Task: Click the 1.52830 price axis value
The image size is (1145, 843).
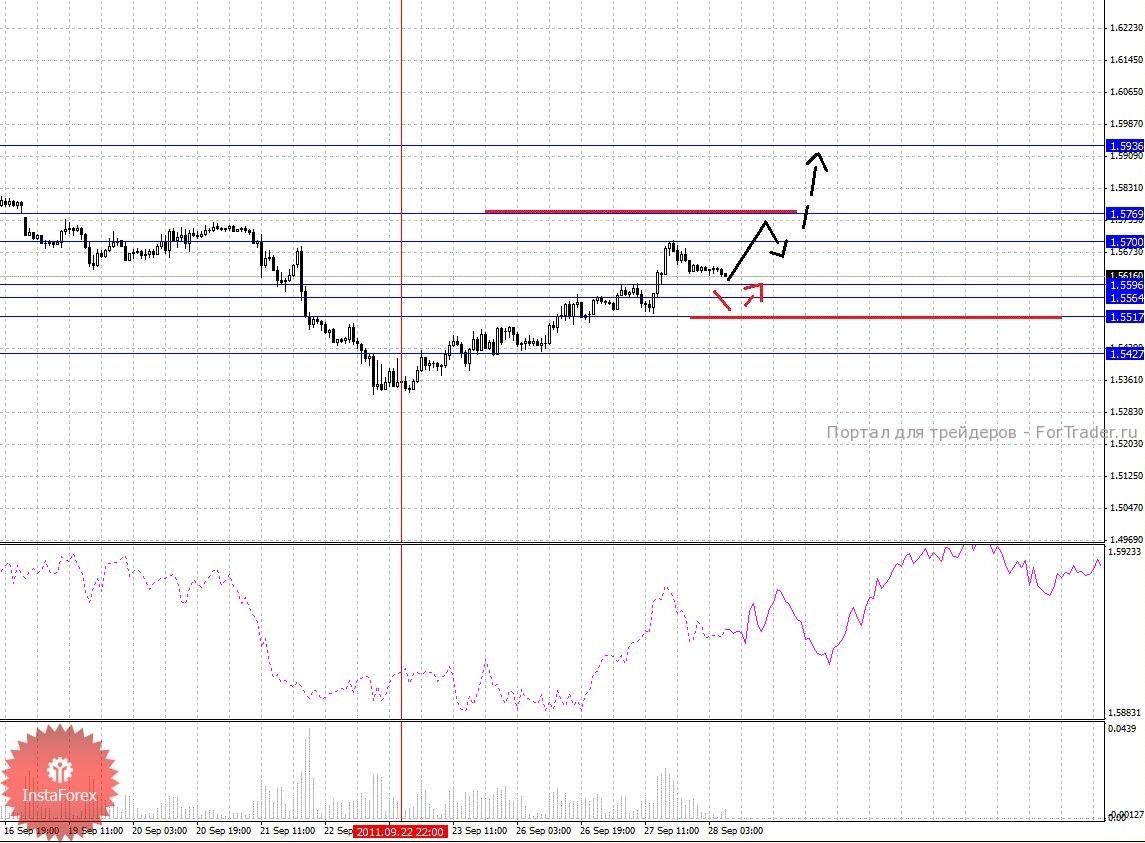Action: 1126,411
